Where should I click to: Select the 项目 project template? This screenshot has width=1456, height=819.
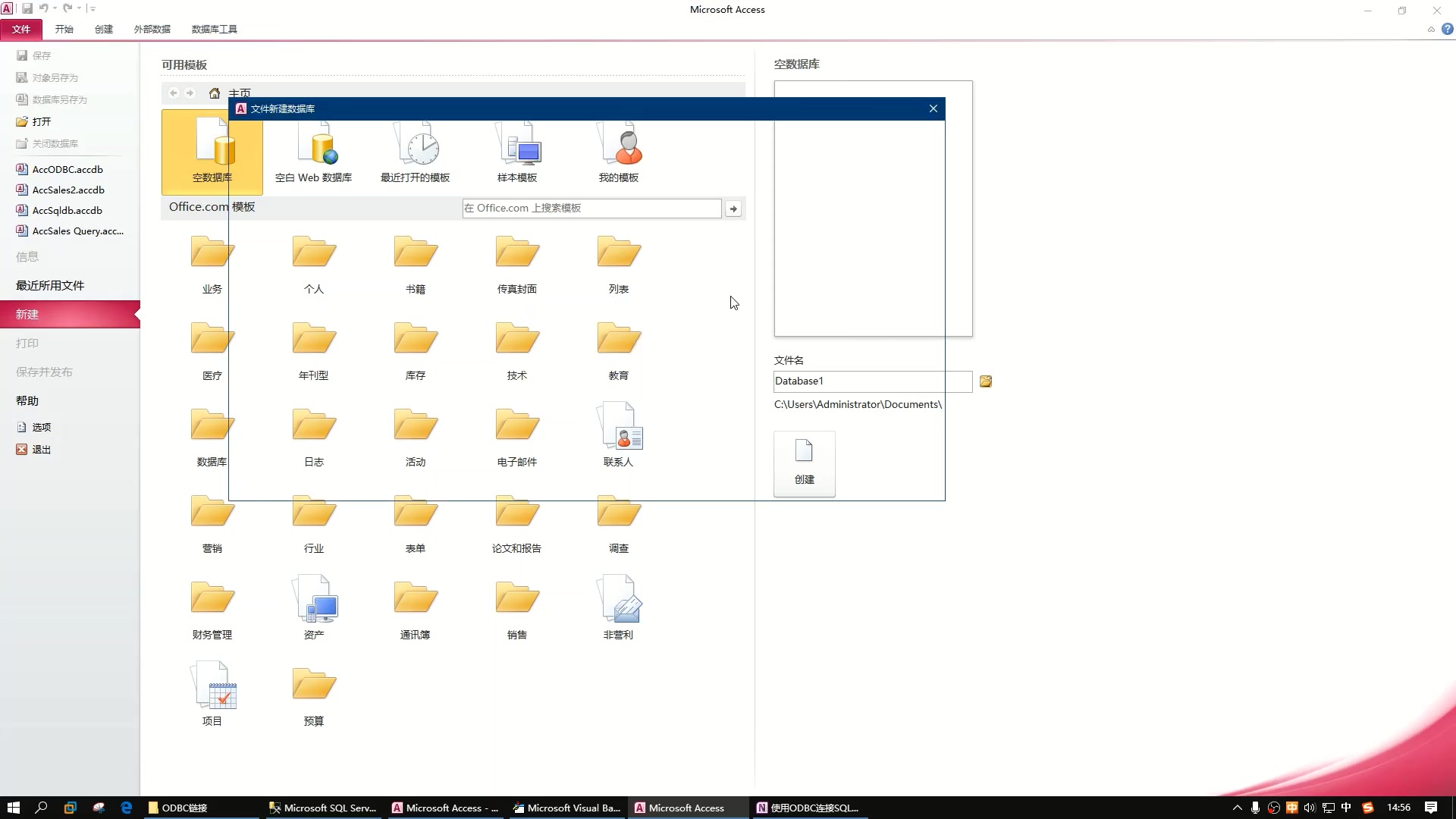click(212, 695)
